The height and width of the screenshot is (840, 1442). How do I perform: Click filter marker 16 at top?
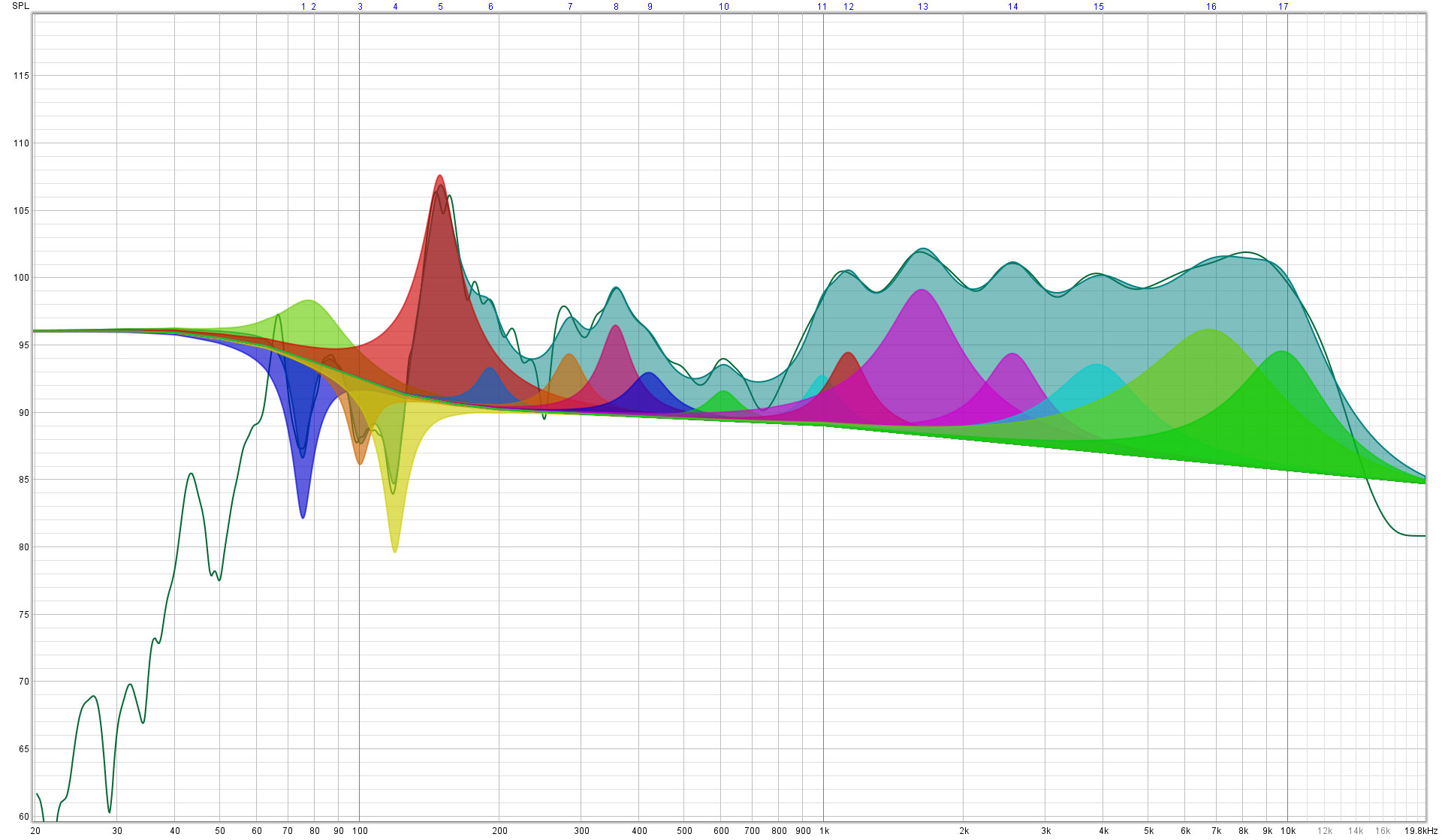[x=1211, y=7]
